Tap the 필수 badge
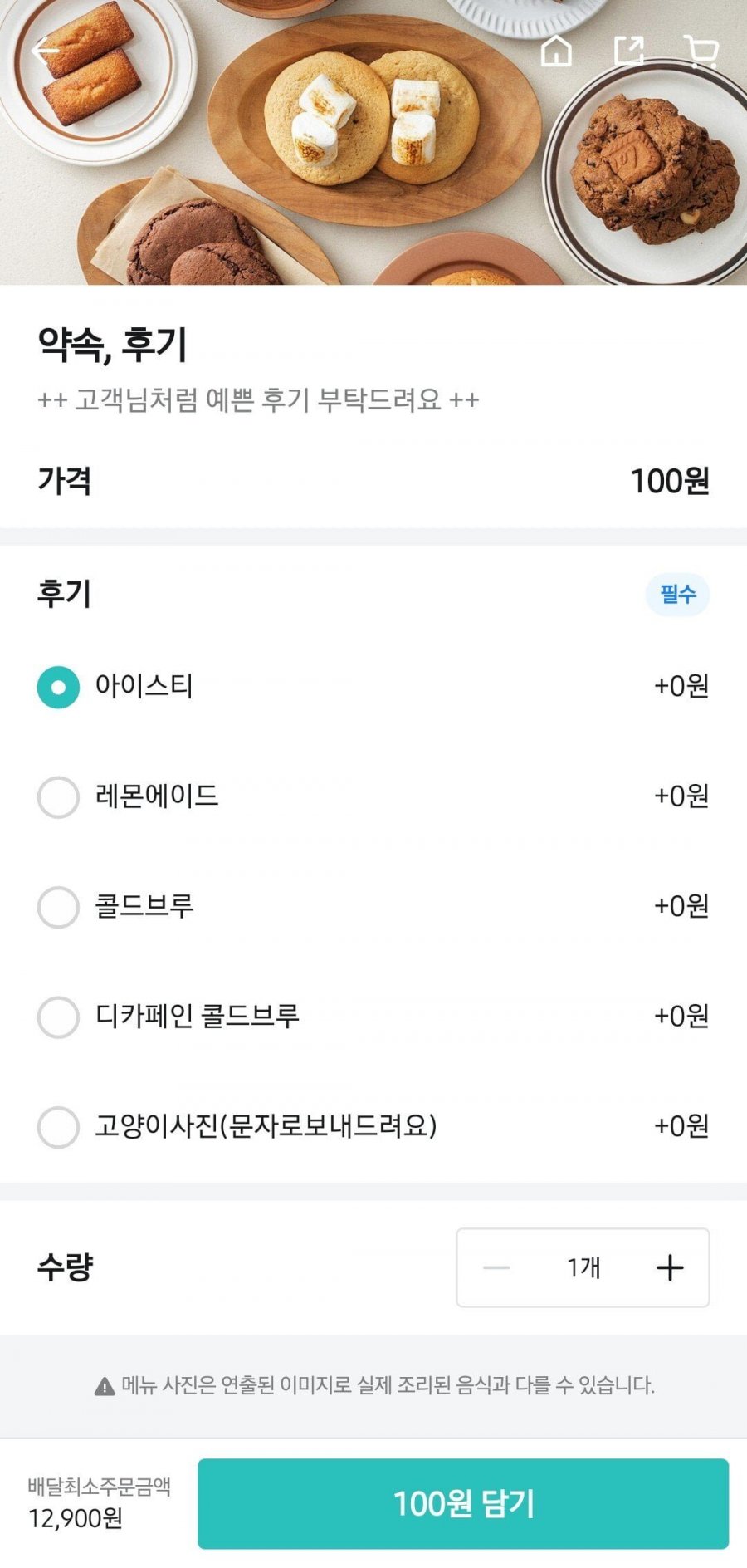This screenshot has height=1568, width=747. tap(677, 595)
